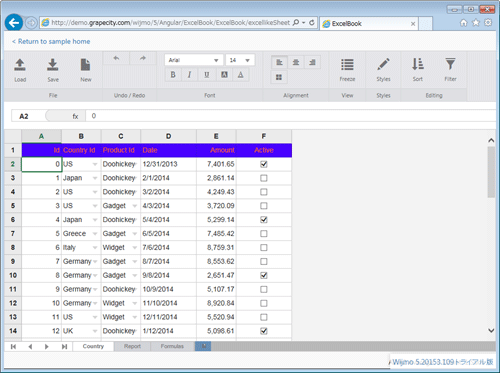Screen dimensions: 500x373
Task: Align cell text left
Action: tap(279, 62)
